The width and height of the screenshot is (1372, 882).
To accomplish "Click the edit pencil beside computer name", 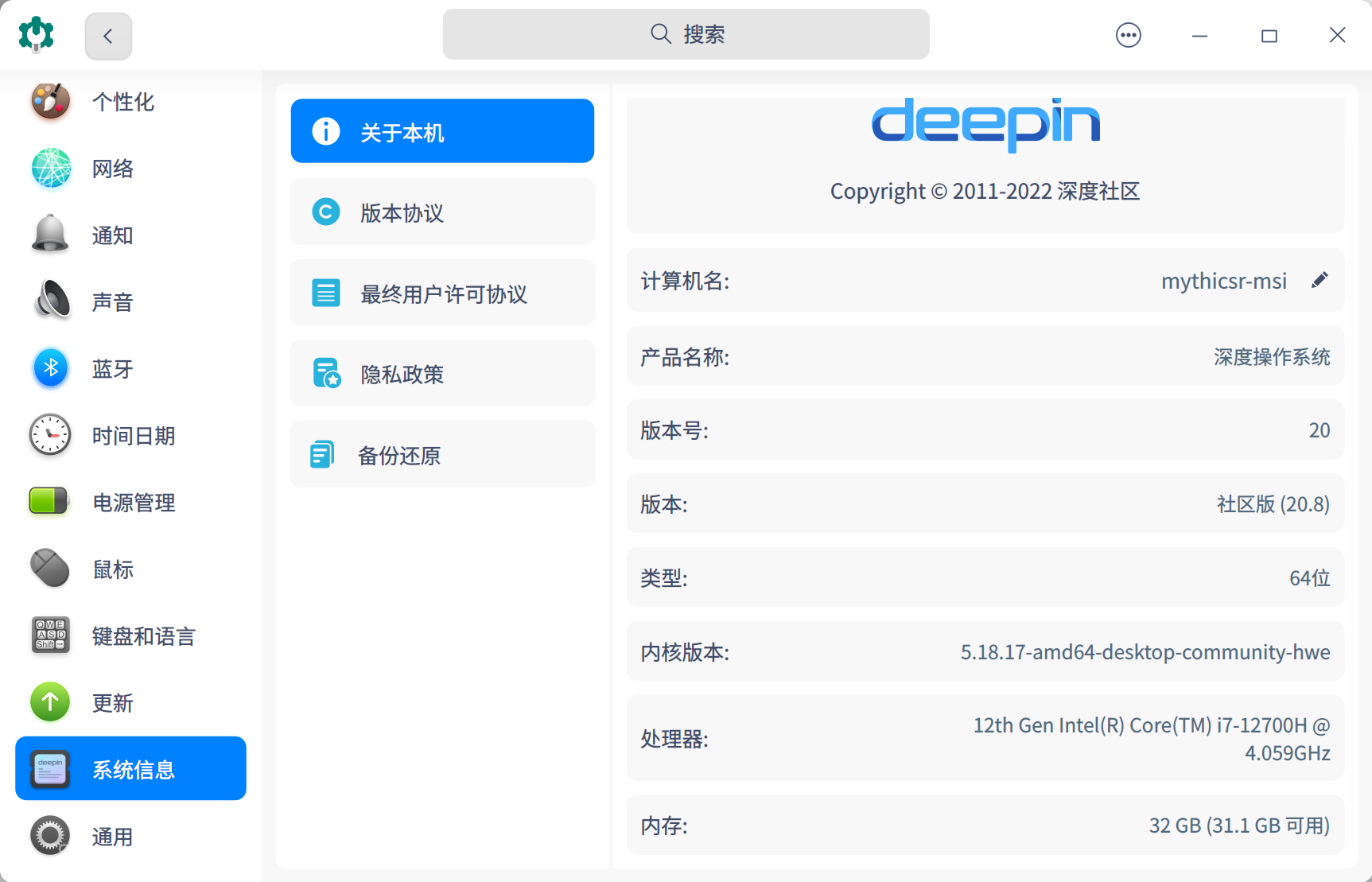I will (x=1320, y=280).
